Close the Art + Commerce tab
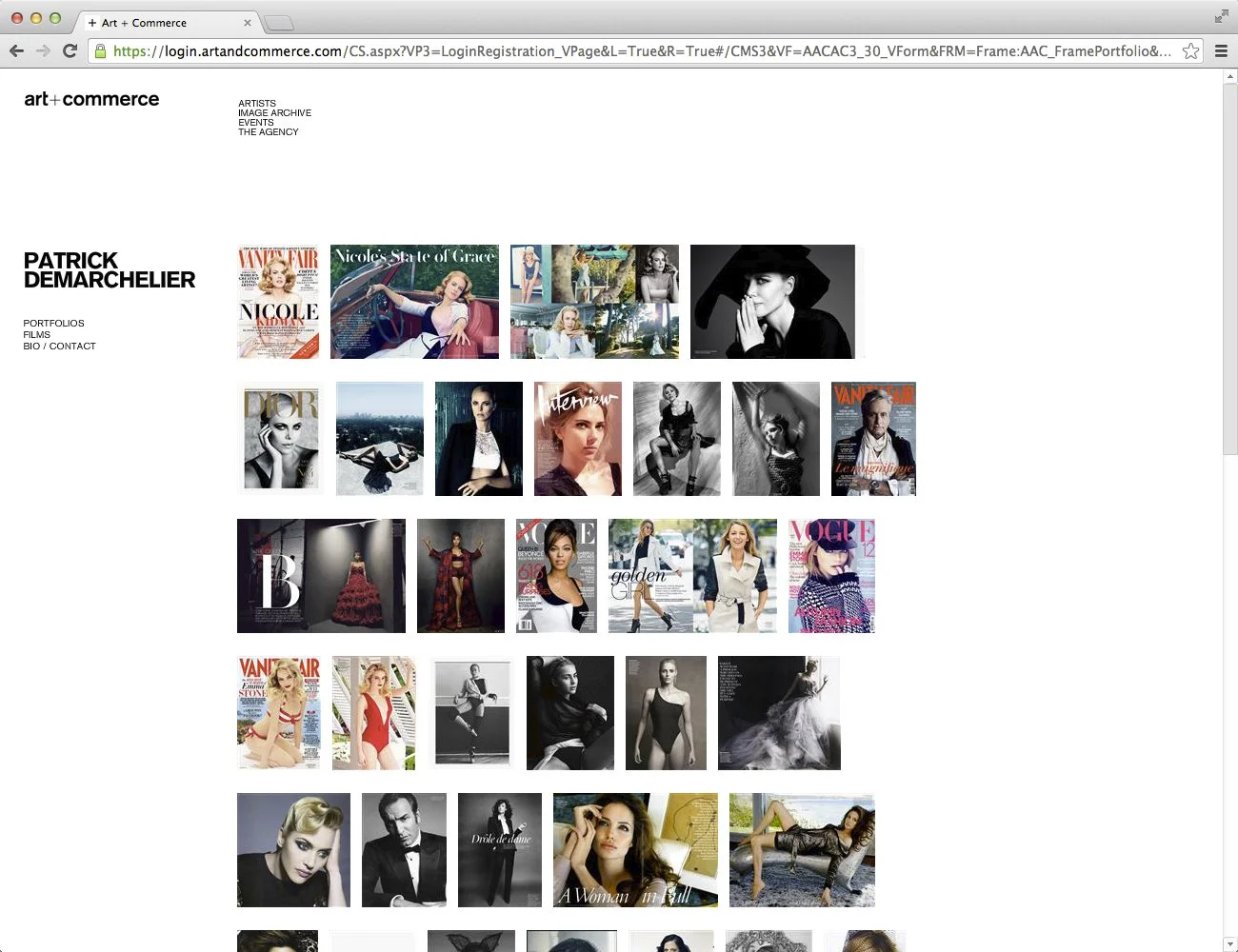 (248, 23)
